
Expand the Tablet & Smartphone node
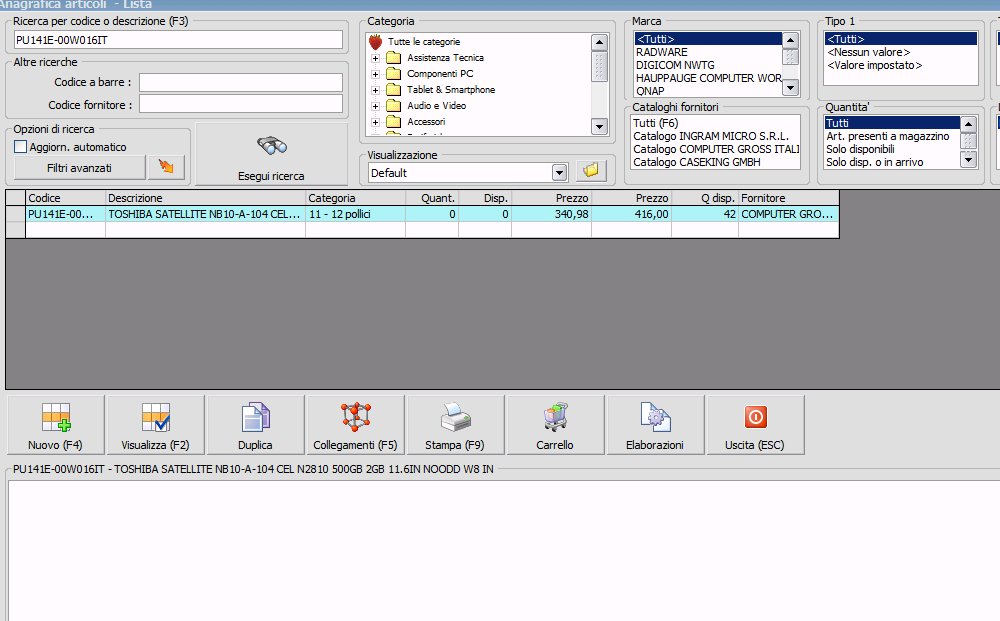pyautogui.click(x=376, y=90)
